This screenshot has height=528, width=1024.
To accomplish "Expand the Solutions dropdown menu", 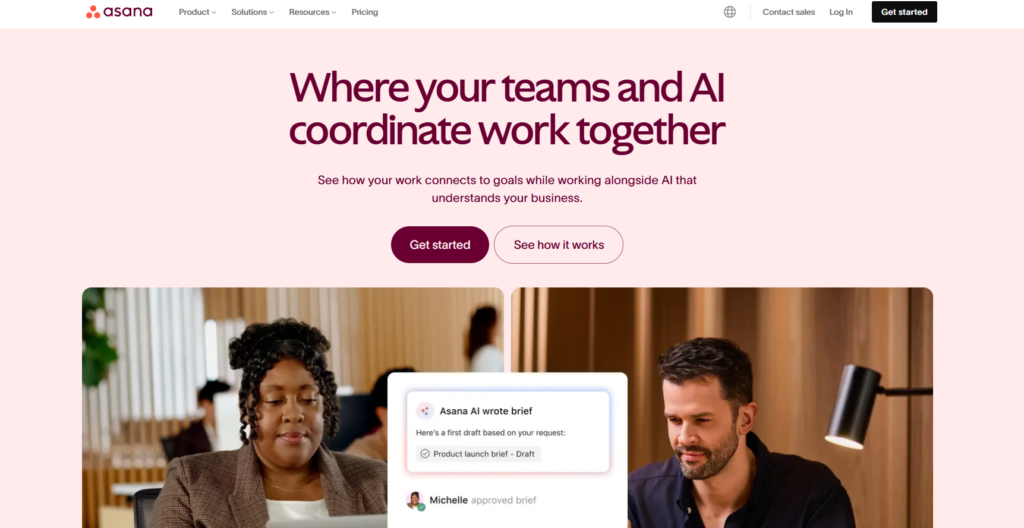I will pos(253,12).
